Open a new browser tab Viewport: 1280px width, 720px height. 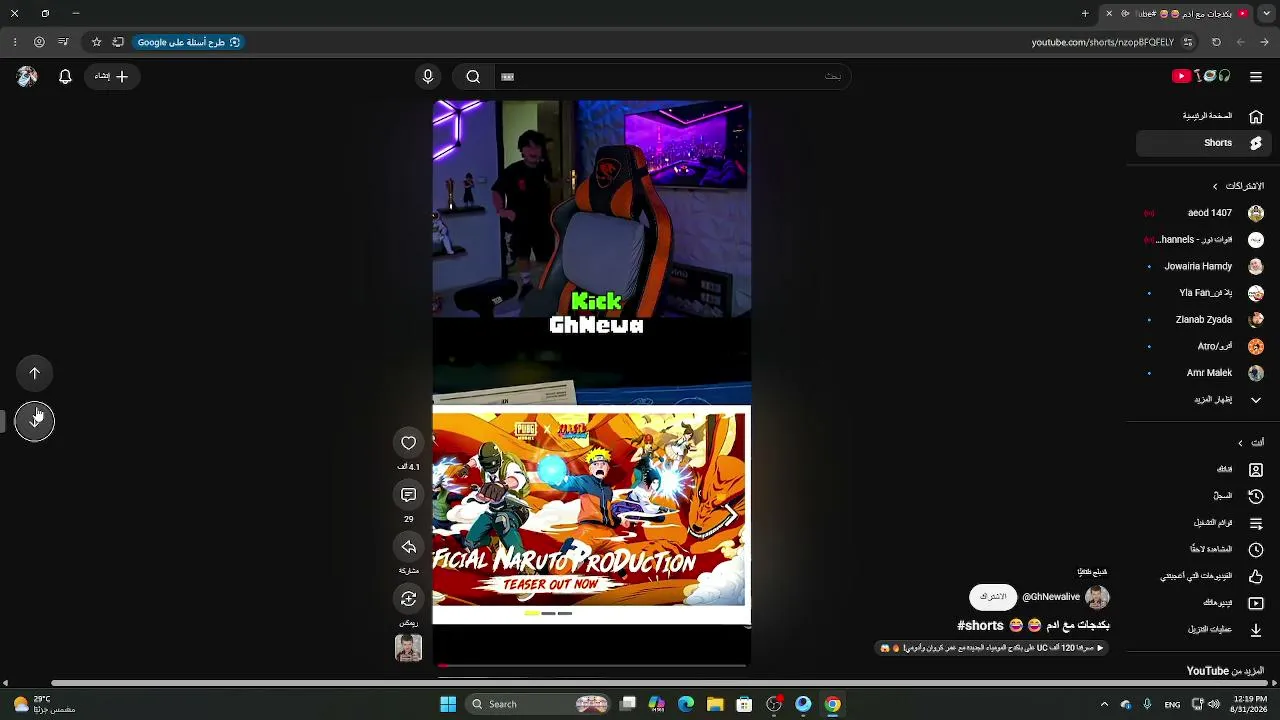point(1085,14)
